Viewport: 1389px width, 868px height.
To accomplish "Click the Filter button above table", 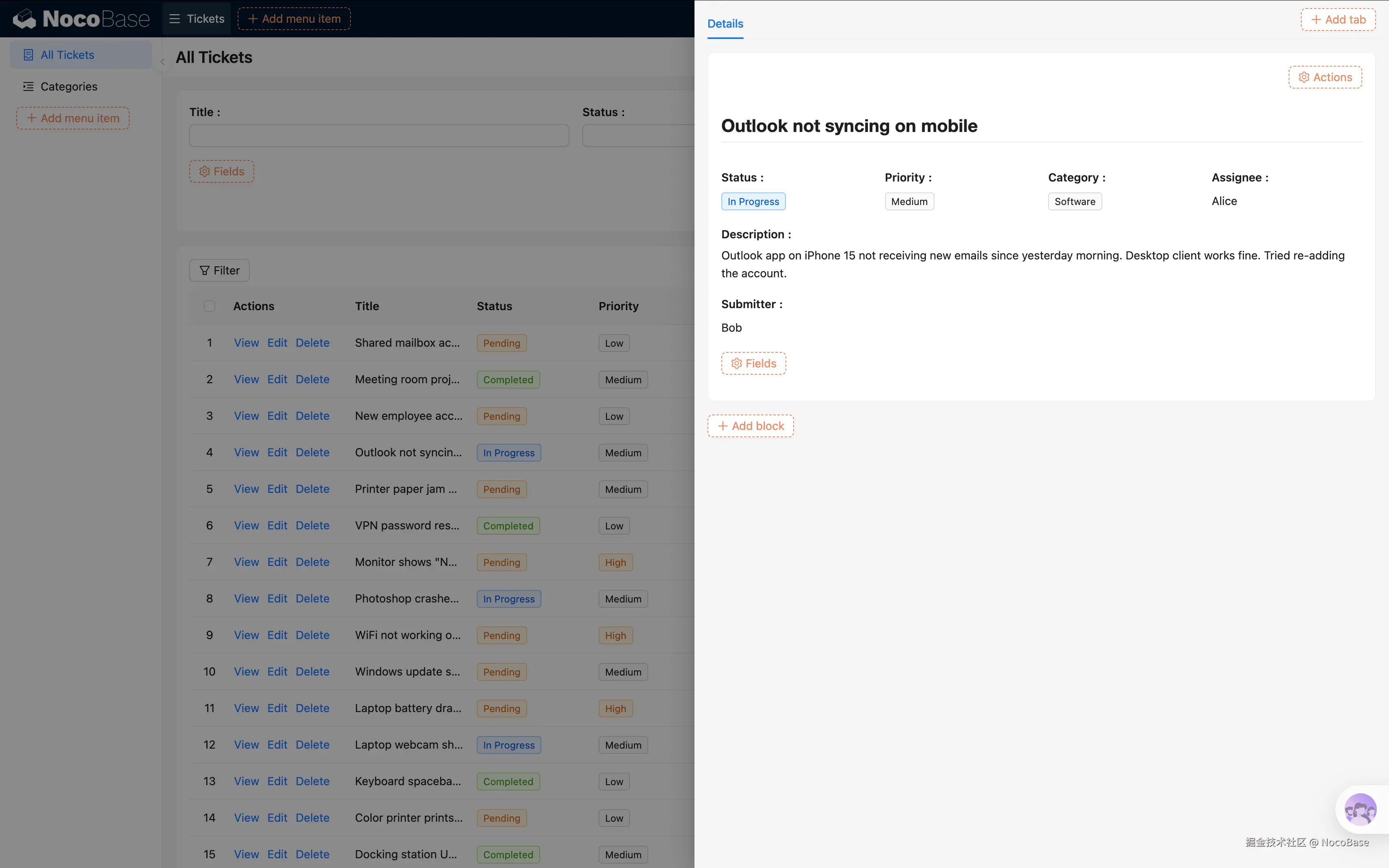I will point(219,270).
